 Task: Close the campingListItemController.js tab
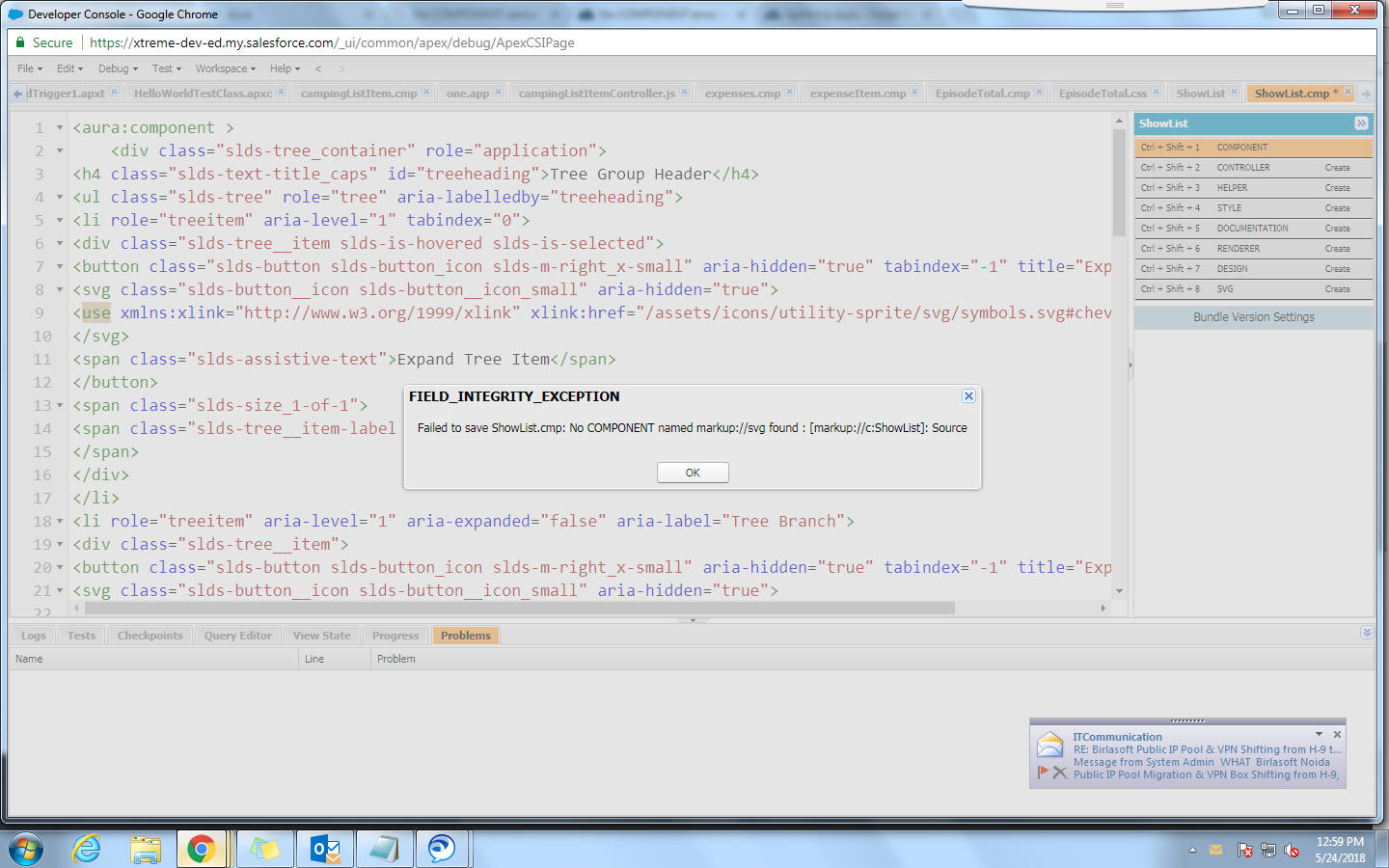(x=684, y=92)
